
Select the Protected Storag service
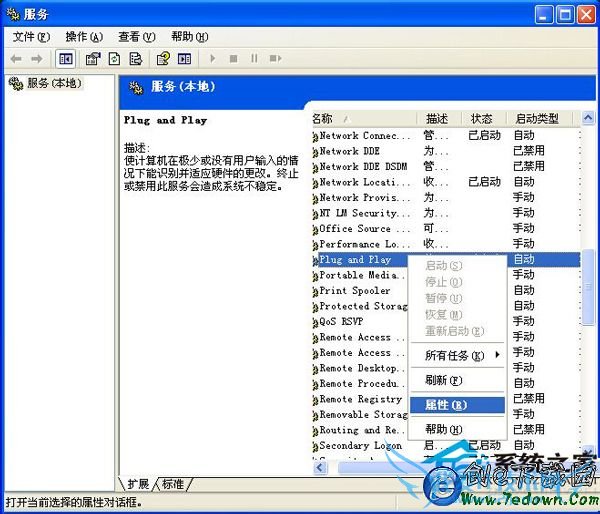(364, 306)
